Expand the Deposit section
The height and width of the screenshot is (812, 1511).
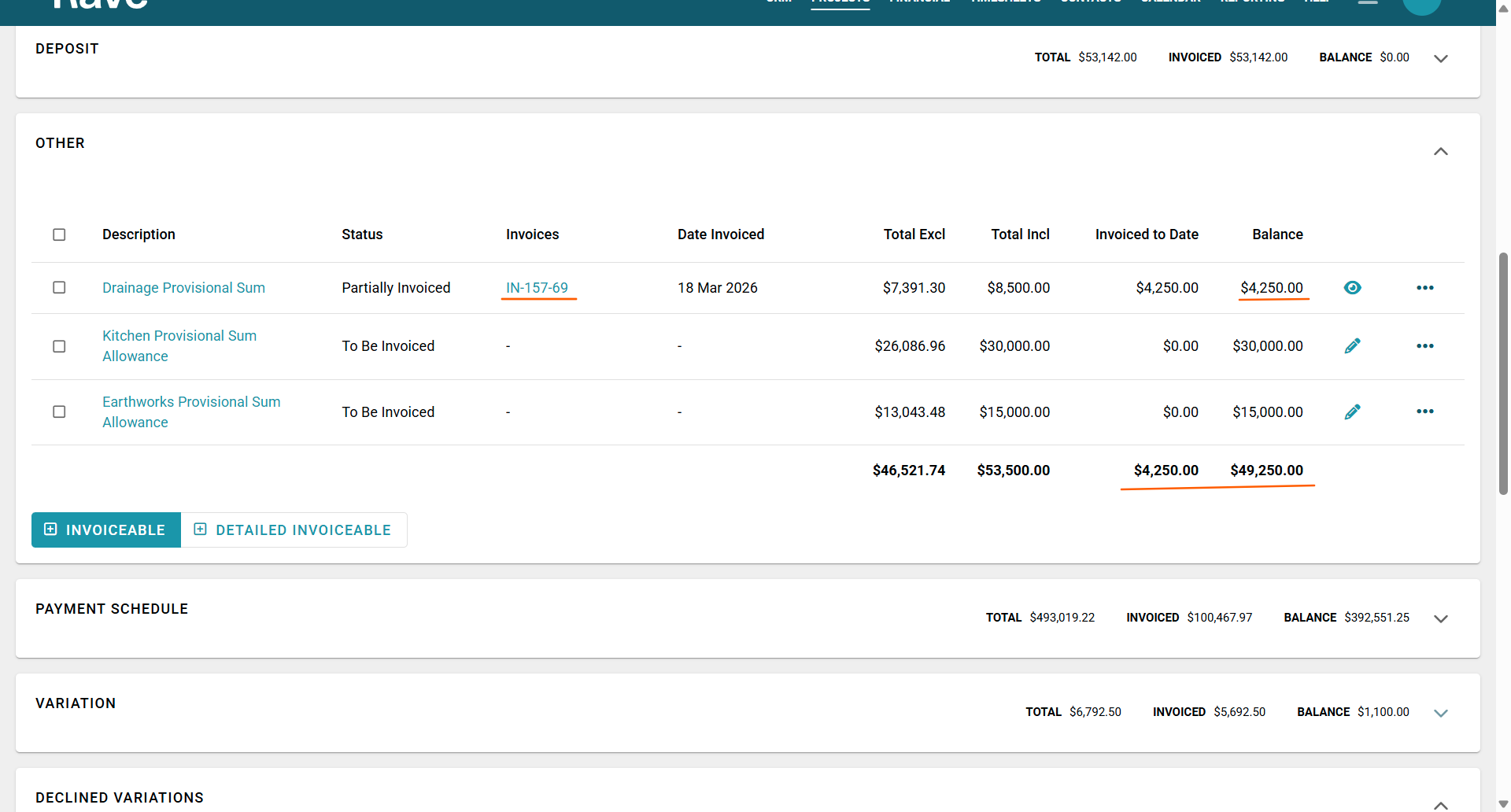(1440, 59)
